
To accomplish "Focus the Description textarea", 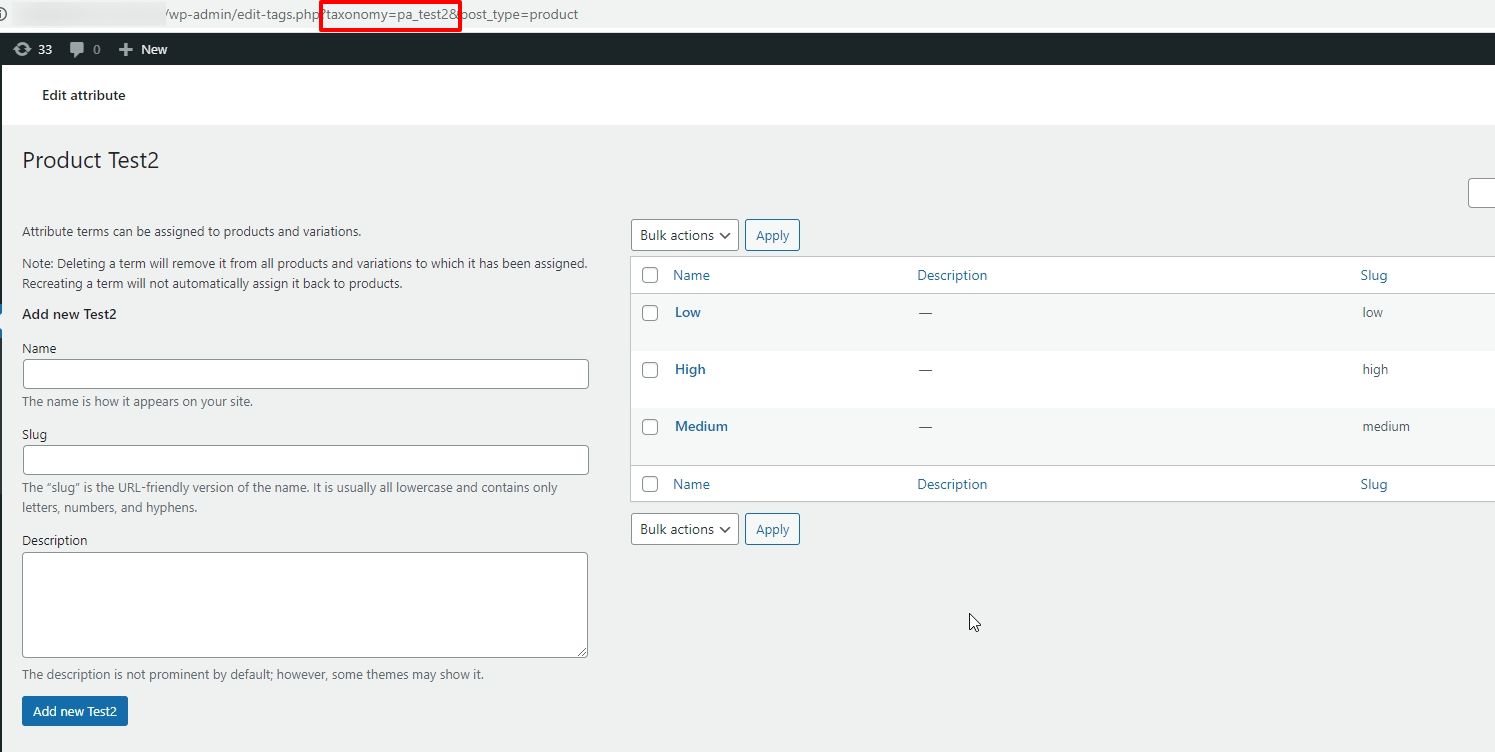I will pyautogui.click(x=305, y=605).
